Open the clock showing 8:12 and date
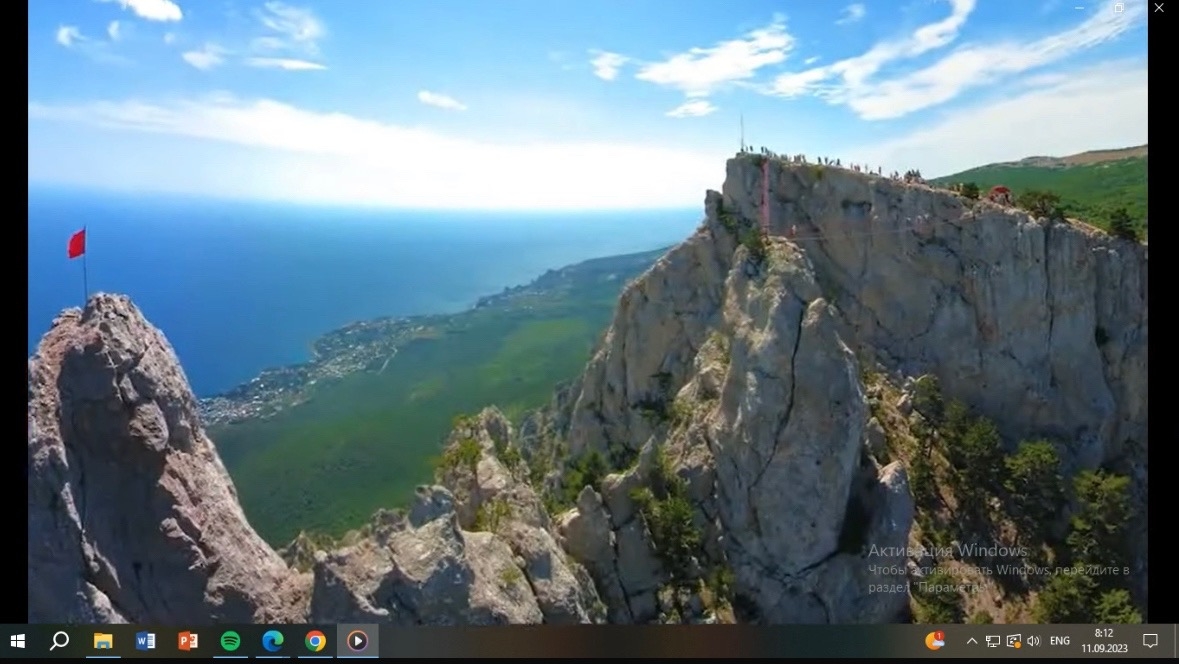Viewport: 1179px width, 664px height. (x=1104, y=641)
